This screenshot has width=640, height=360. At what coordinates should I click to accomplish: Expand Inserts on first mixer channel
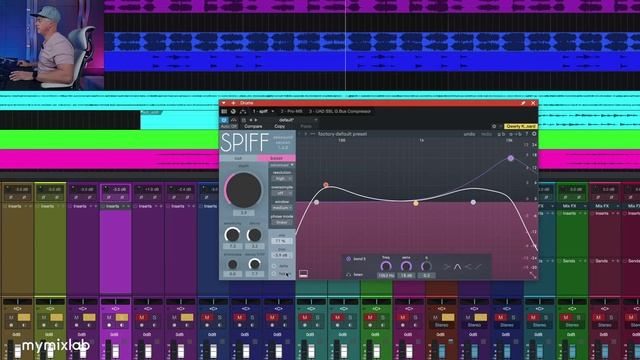[x=14, y=207]
